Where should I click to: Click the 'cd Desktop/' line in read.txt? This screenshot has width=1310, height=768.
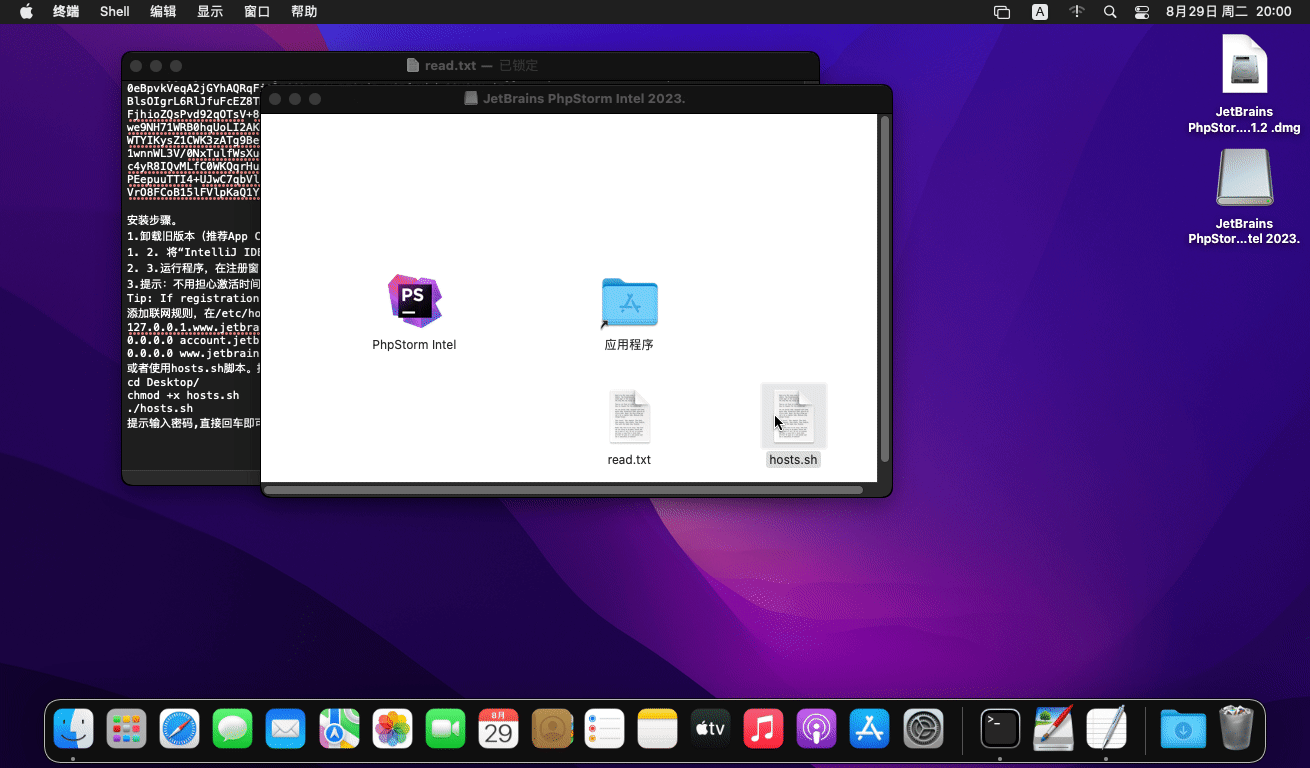(163, 382)
